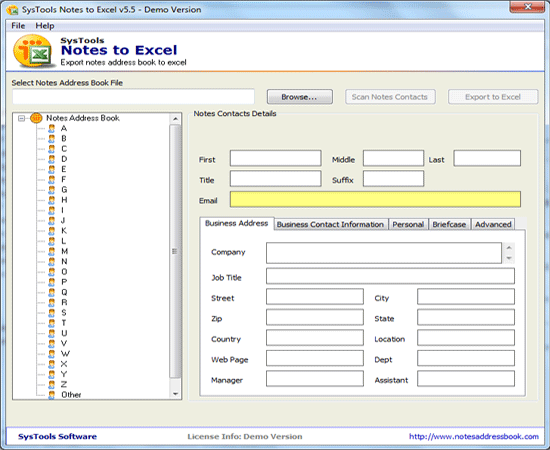
Task: Select the contact icon next to S
Action: (x=52, y=313)
